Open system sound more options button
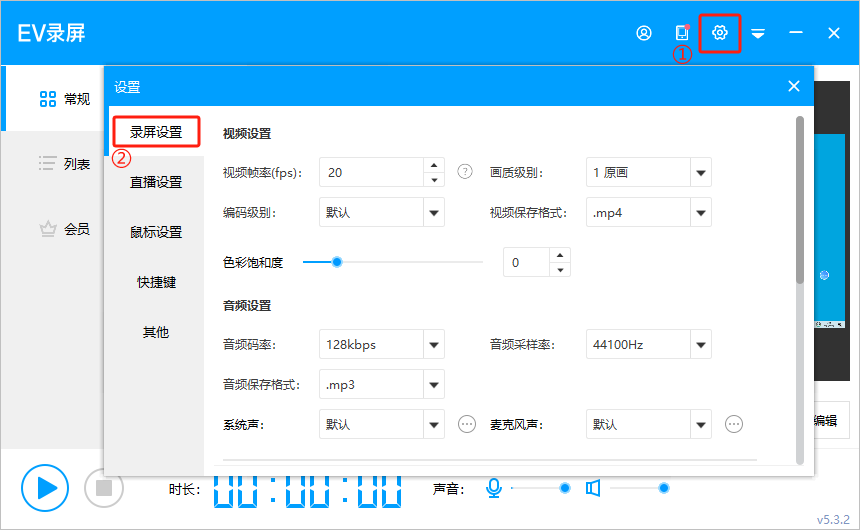Screen dimensions: 860x530 [467, 424]
